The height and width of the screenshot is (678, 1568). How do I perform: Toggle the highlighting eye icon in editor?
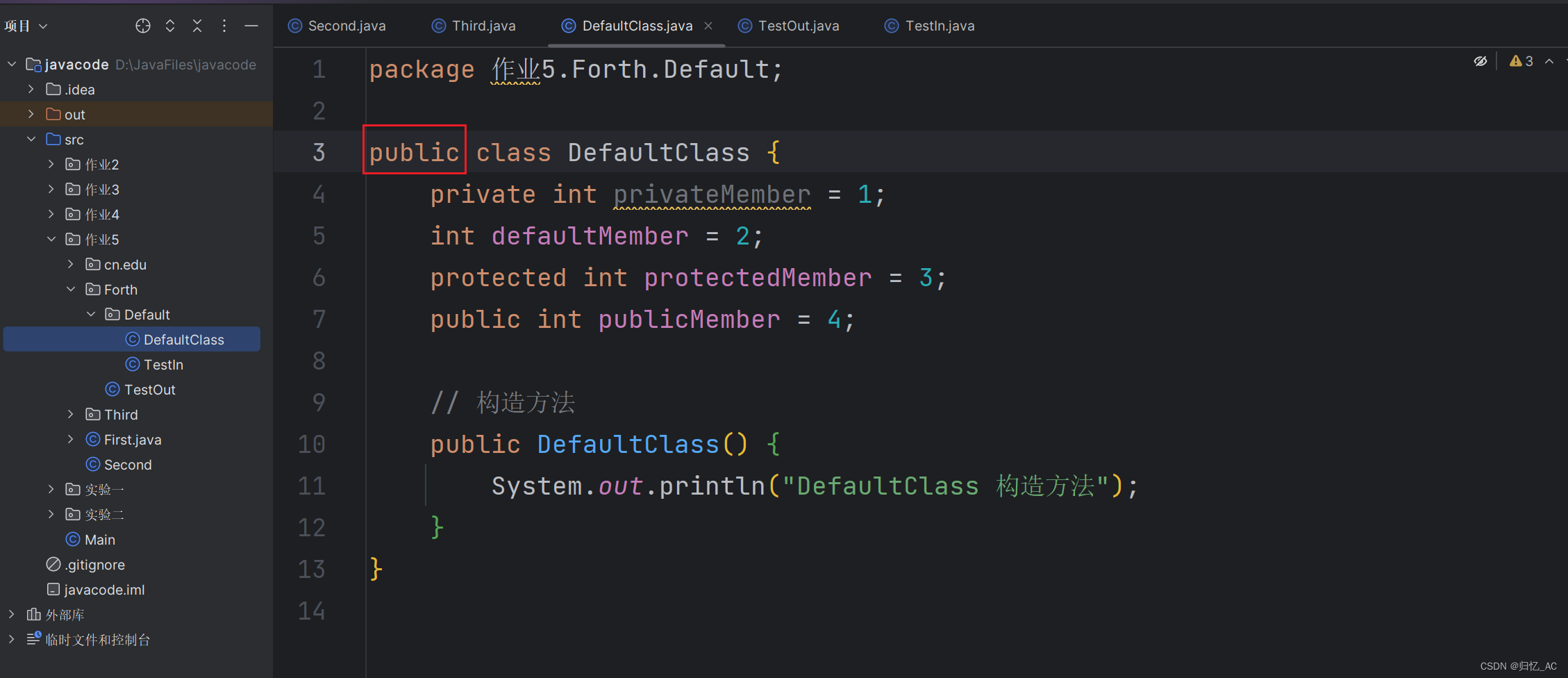click(x=1480, y=61)
